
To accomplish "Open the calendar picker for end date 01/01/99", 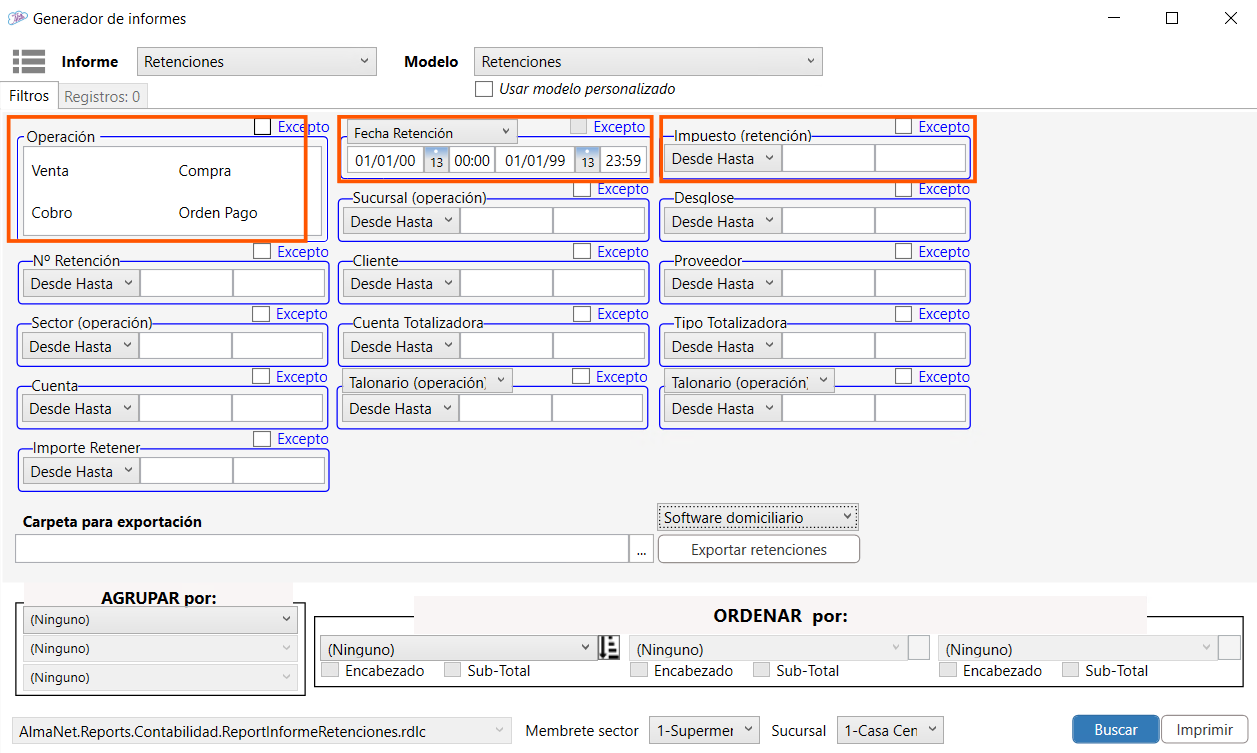I will [587, 161].
